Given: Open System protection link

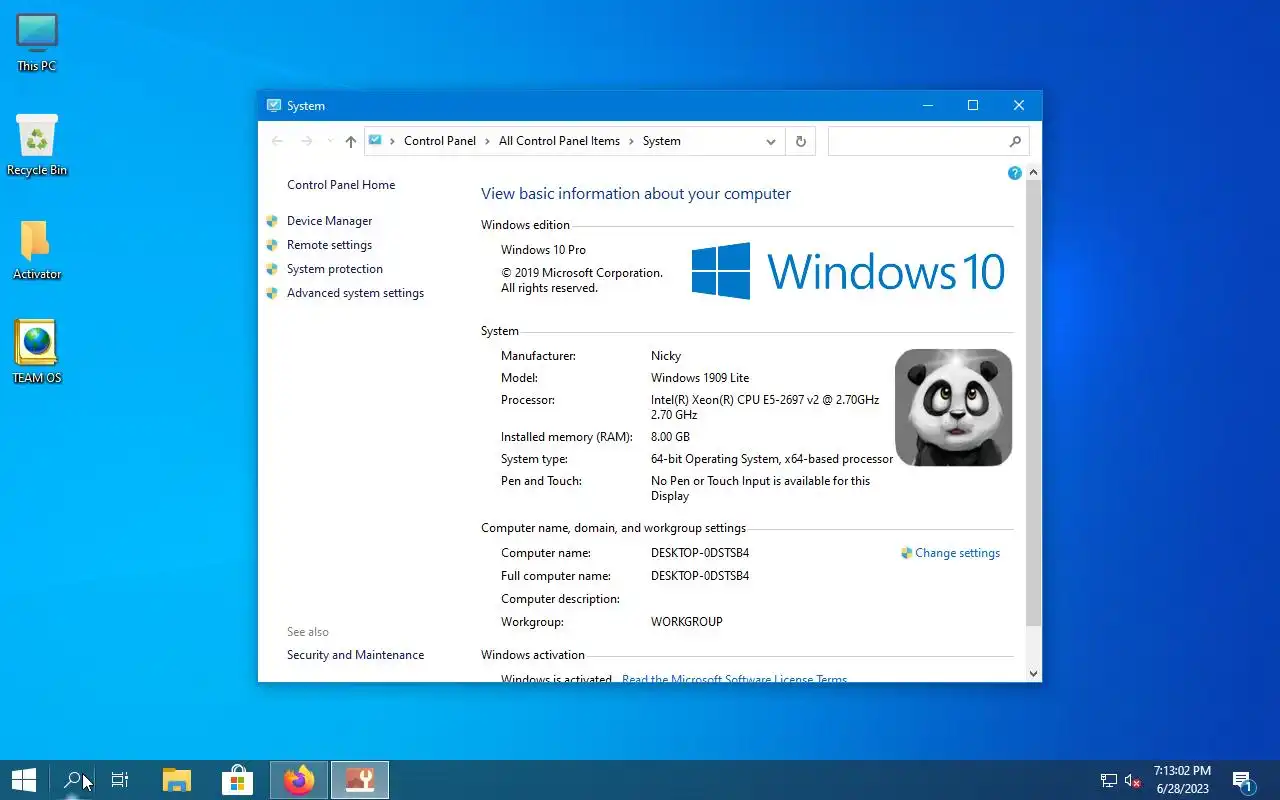Looking at the screenshot, I should [x=334, y=269].
